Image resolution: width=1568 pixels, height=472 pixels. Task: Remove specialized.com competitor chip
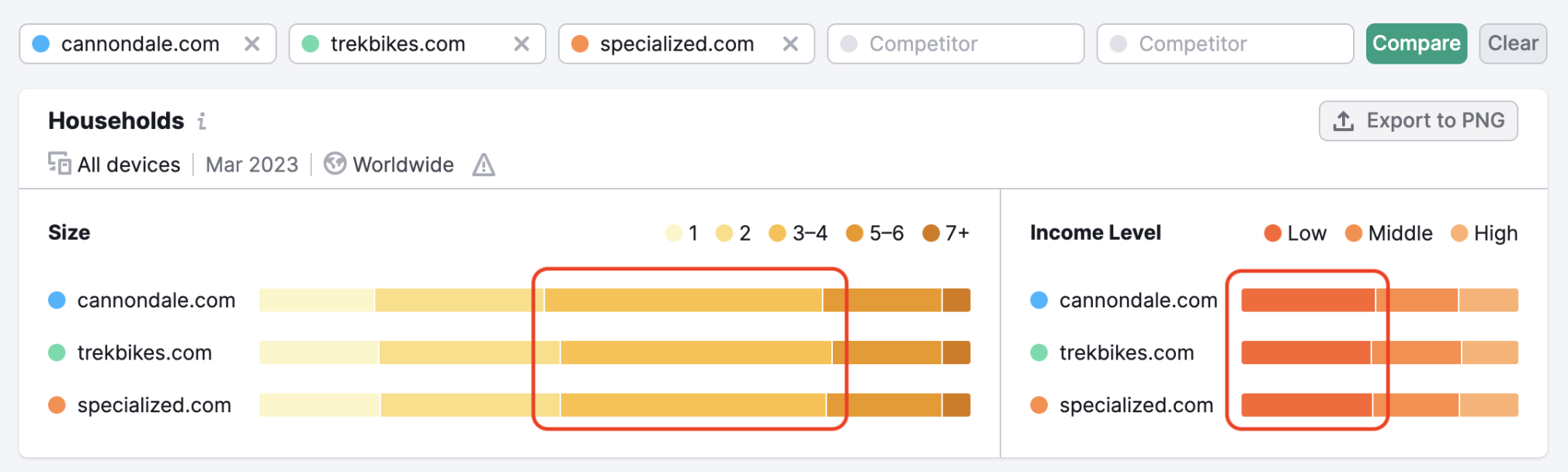(x=790, y=43)
